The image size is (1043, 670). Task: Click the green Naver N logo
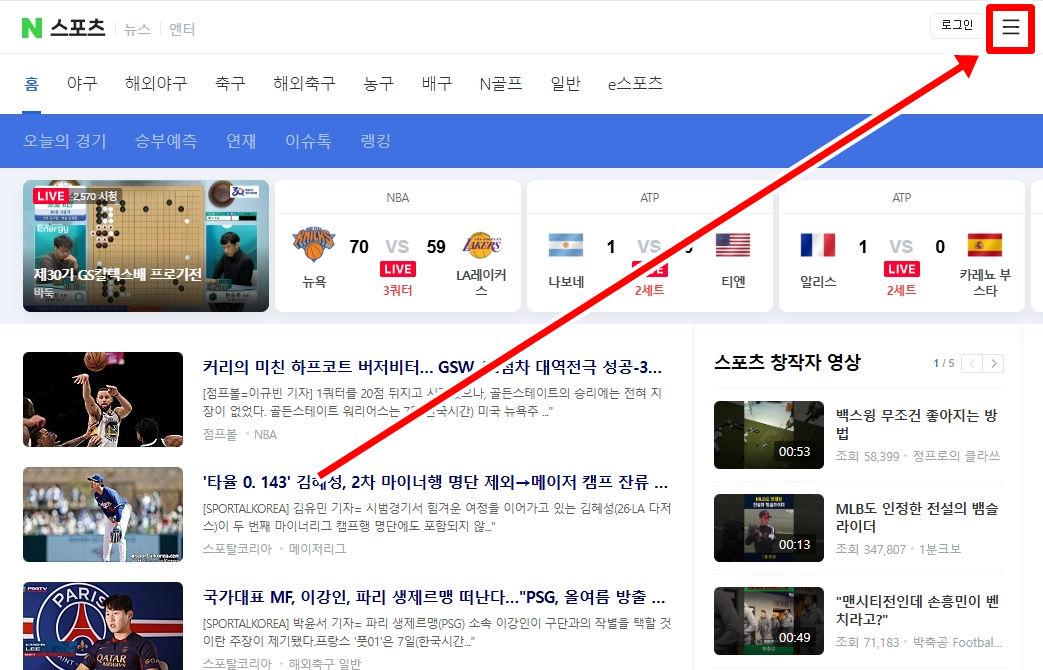coord(32,28)
